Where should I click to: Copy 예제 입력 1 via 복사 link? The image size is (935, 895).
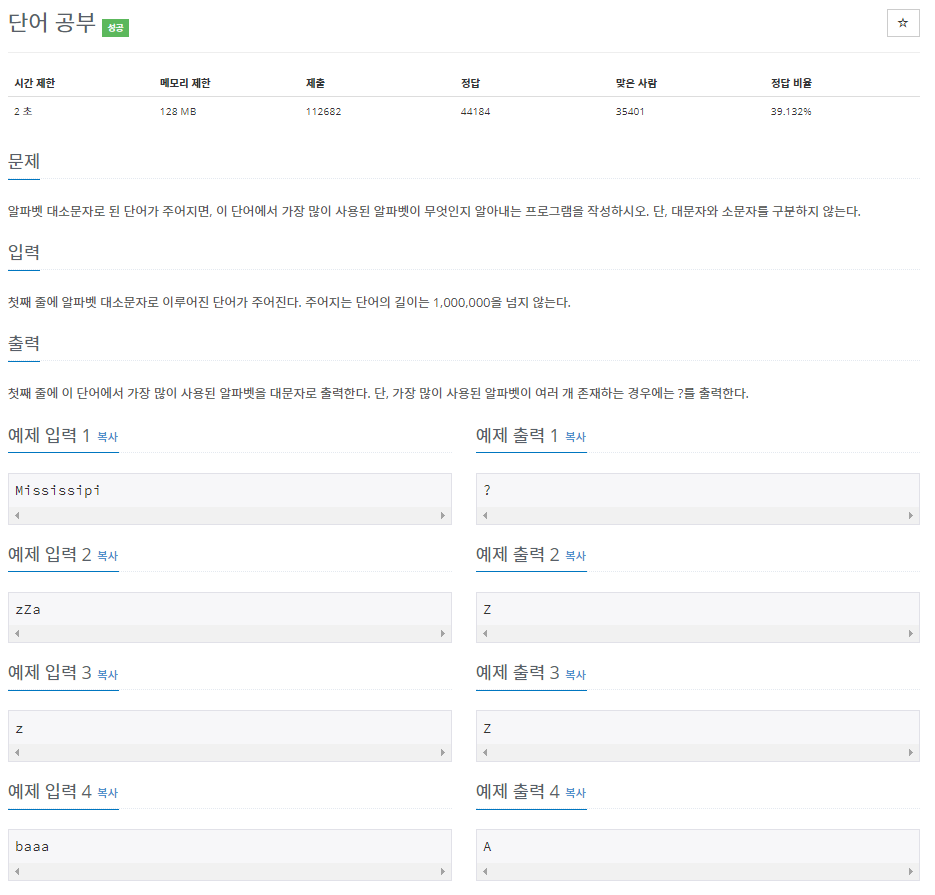click(108, 437)
